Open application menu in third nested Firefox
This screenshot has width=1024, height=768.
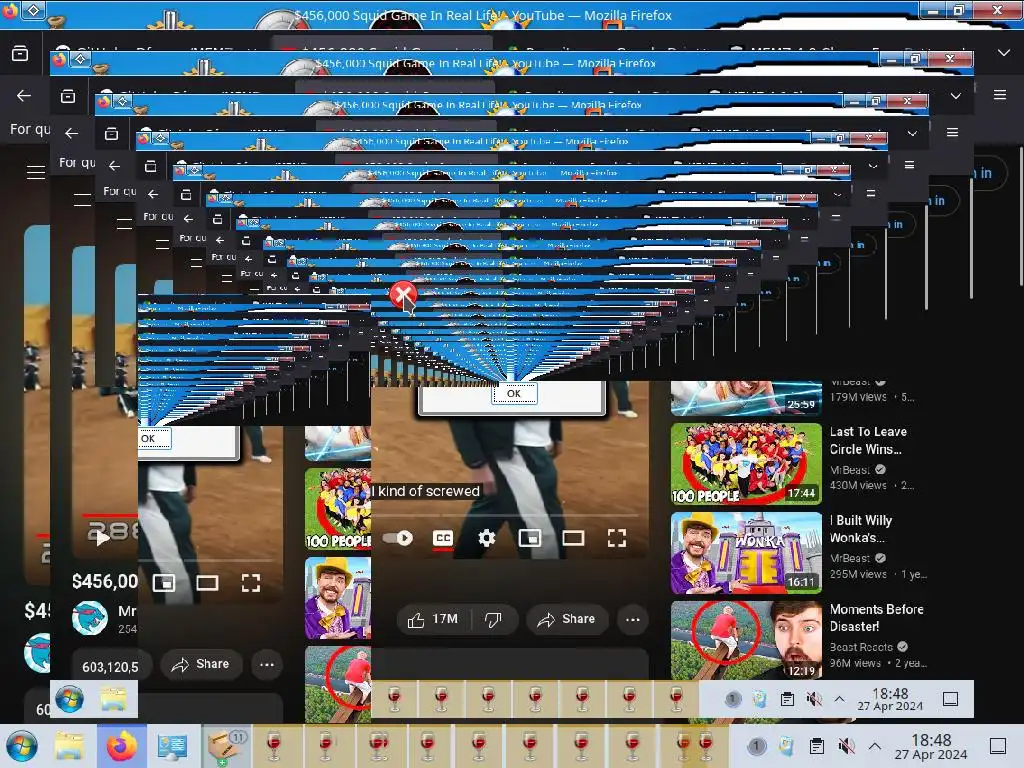point(909,165)
